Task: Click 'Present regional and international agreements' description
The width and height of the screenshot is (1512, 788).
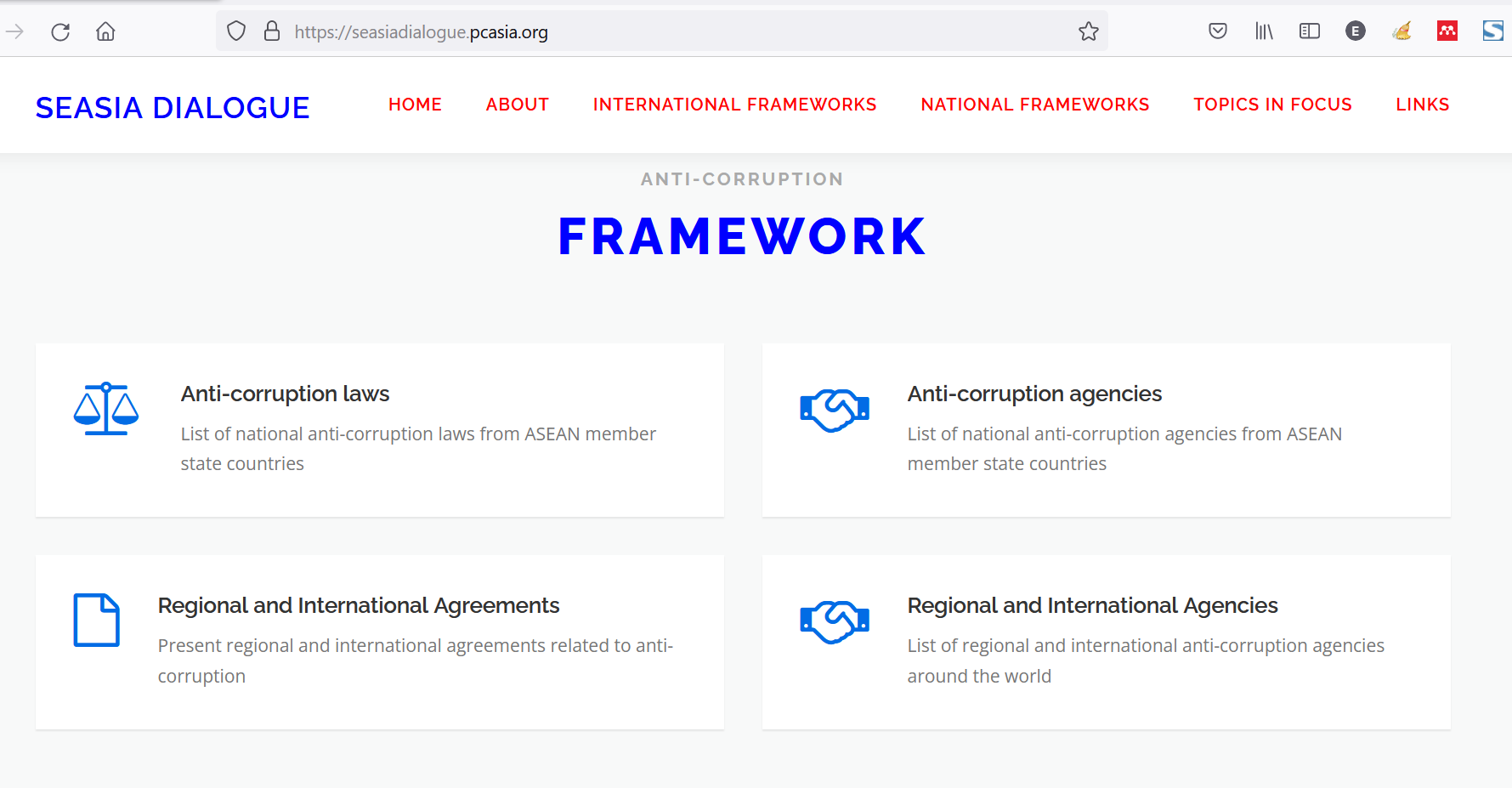Action: pyautogui.click(x=416, y=660)
